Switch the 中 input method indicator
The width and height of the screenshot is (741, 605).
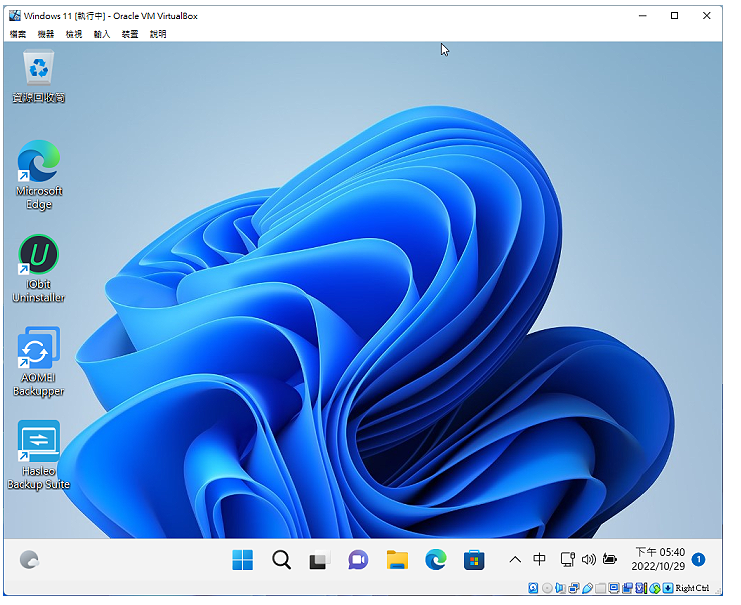(x=539, y=560)
